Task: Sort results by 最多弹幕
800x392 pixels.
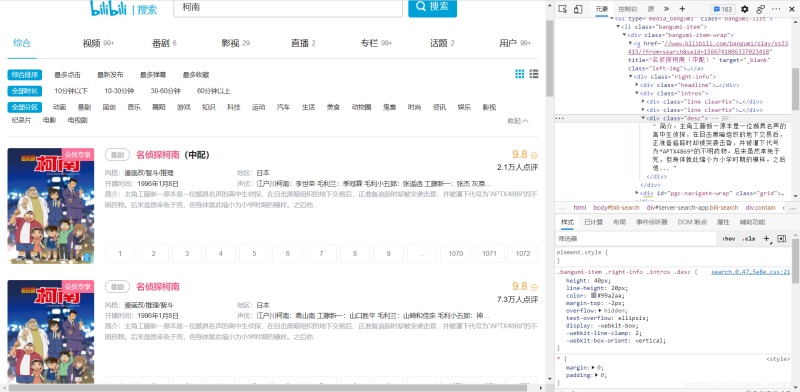Action: pos(153,75)
